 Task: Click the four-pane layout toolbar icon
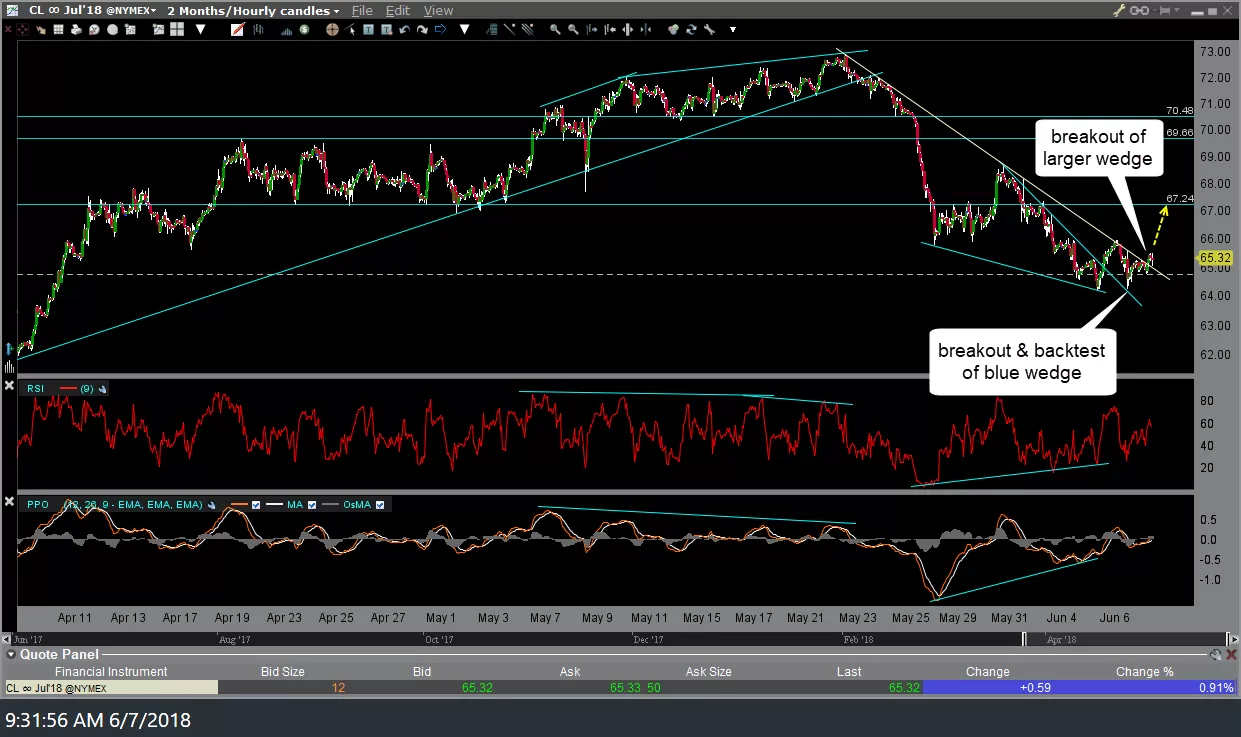click(177, 30)
